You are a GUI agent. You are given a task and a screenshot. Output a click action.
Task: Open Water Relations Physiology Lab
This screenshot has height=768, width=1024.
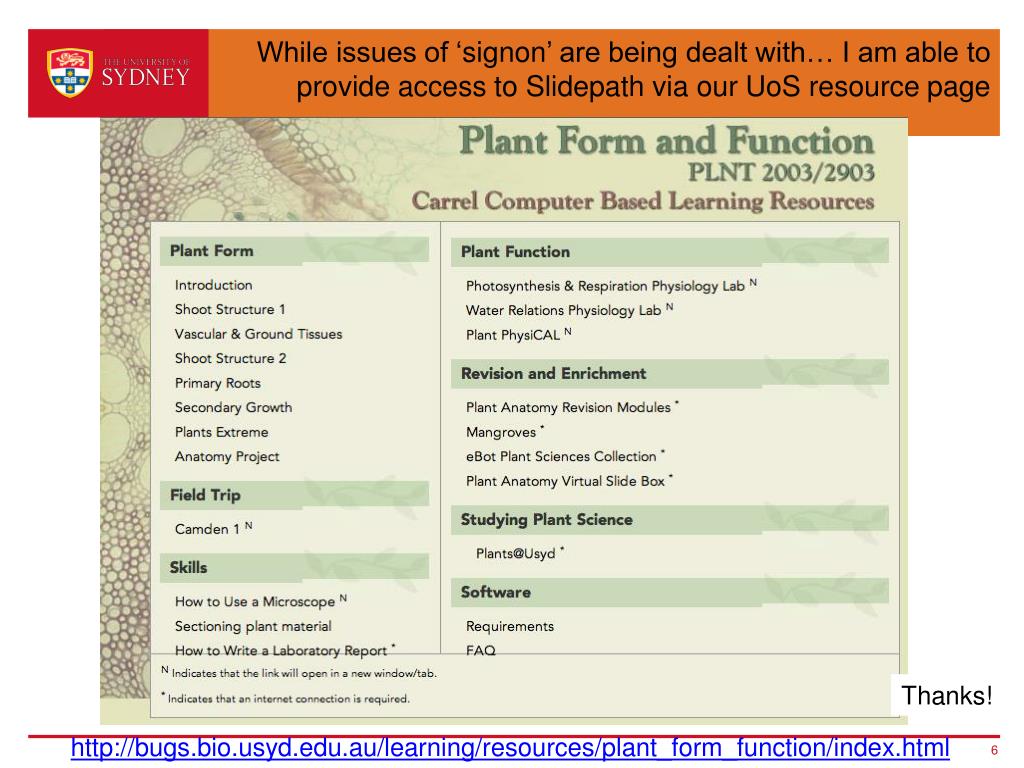(x=569, y=310)
